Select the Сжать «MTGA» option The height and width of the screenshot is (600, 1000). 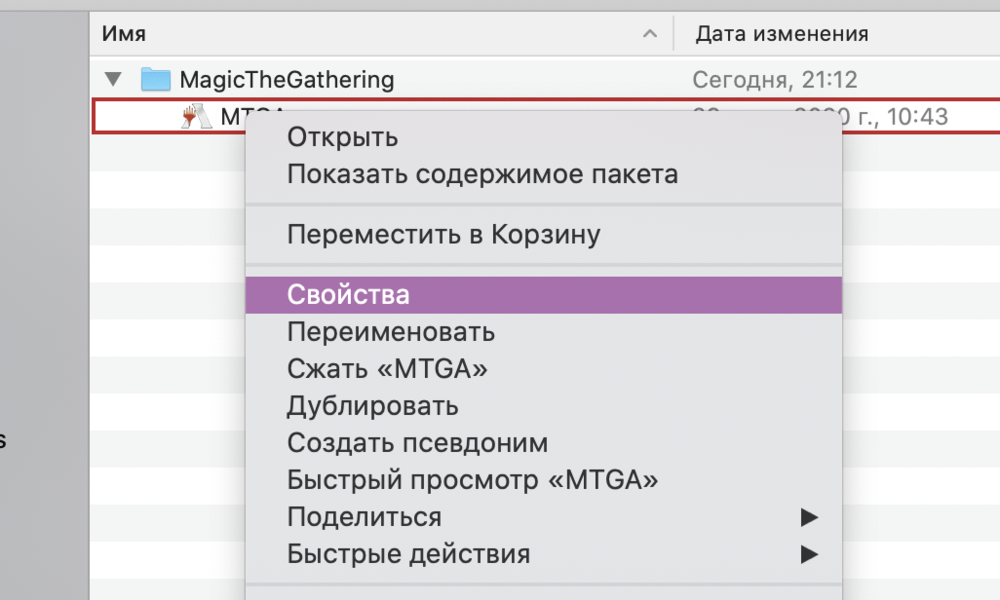coord(387,369)
